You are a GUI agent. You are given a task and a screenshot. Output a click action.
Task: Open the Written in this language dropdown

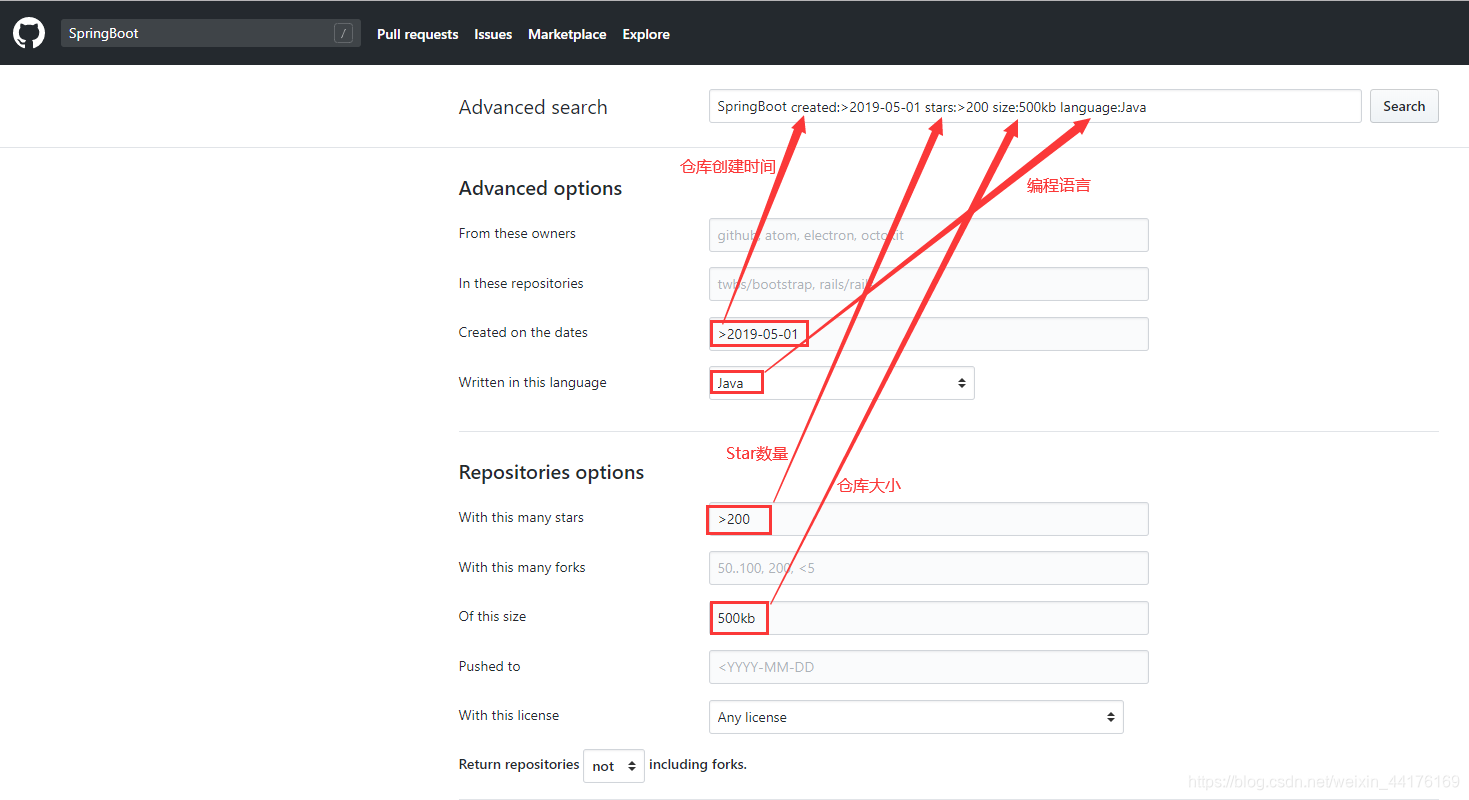click(x=841, y=383)
